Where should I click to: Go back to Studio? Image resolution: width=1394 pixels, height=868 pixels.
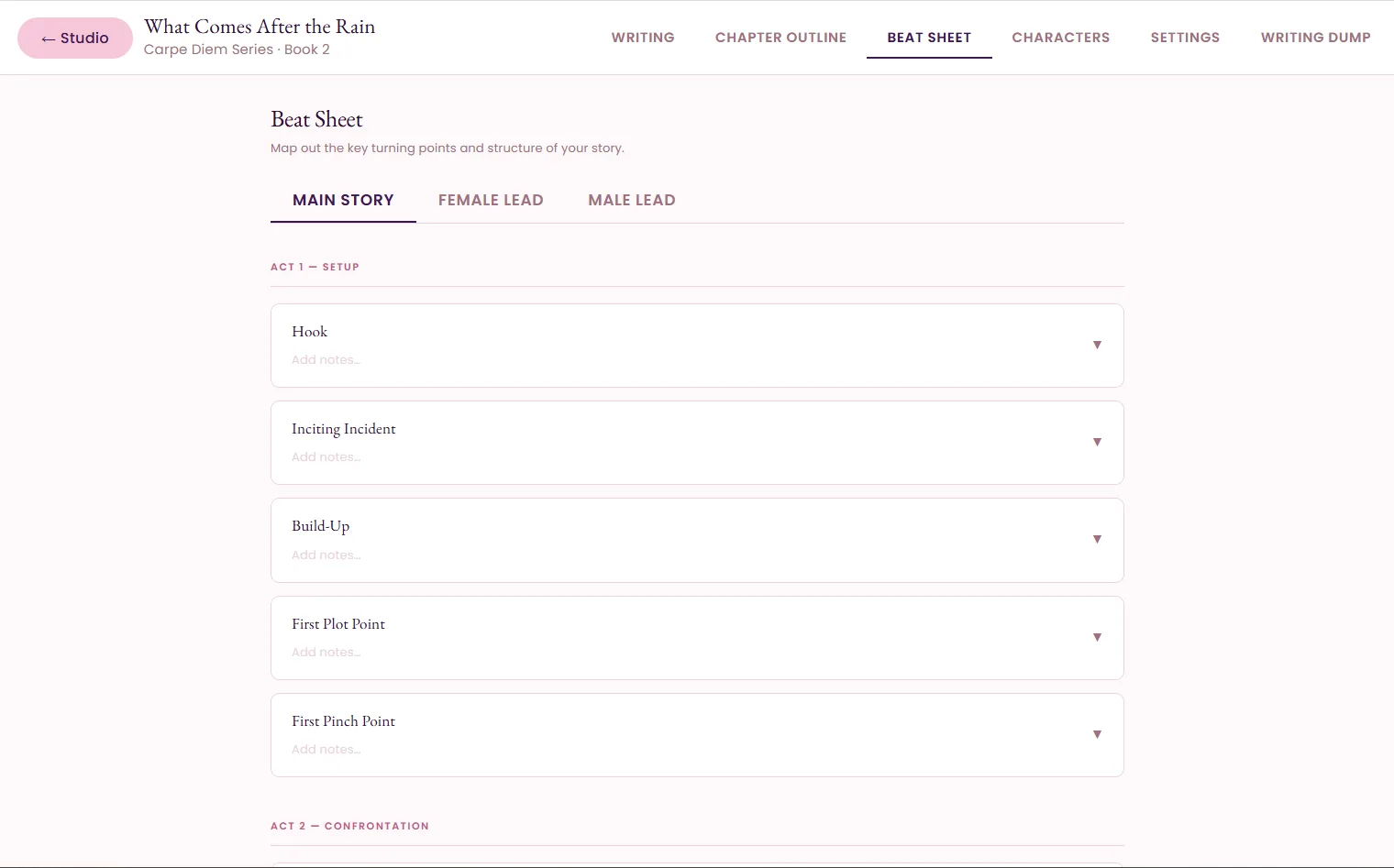75,38
